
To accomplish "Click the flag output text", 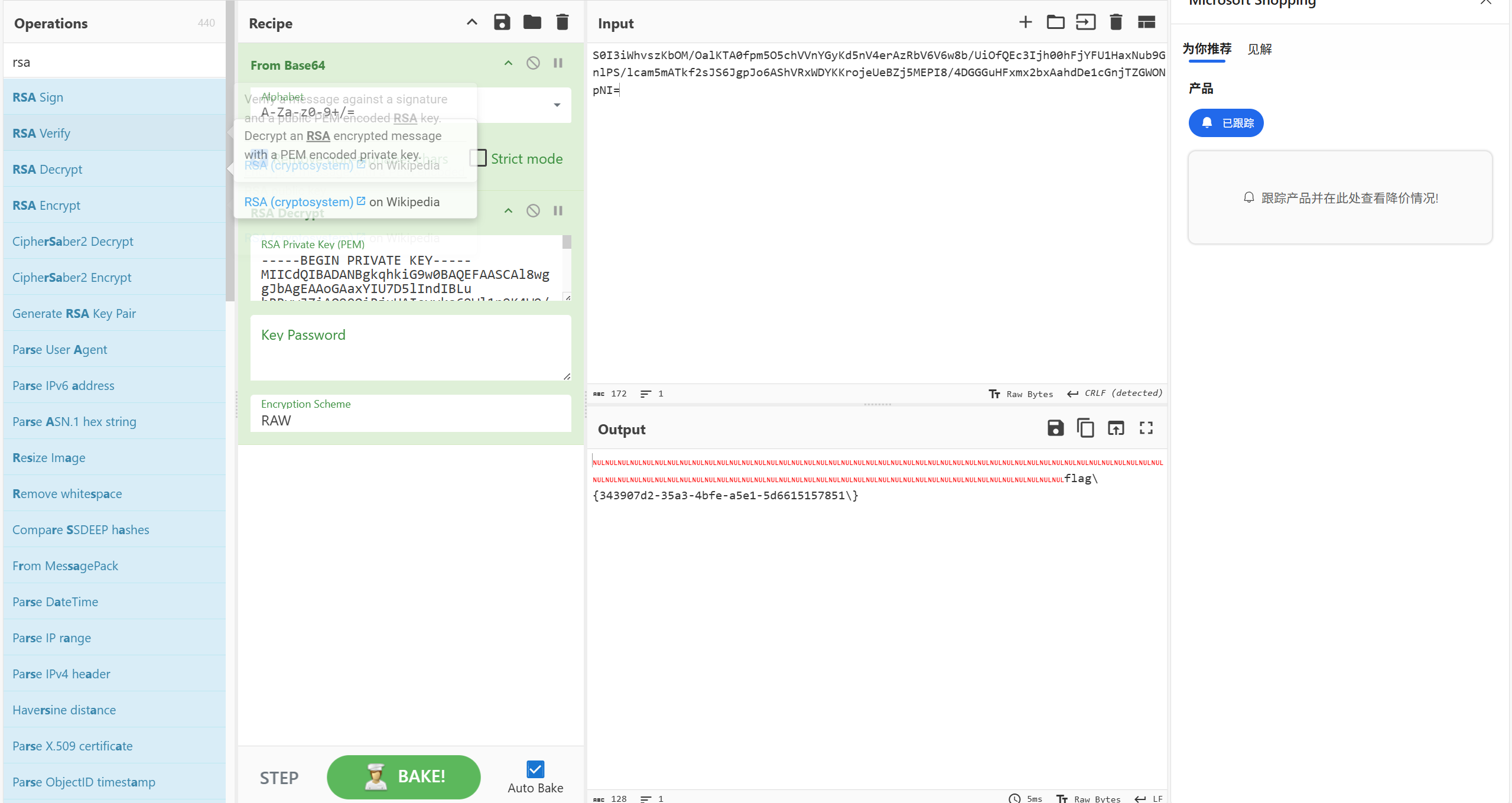I will pyautogui.click(x=726, y=495).
